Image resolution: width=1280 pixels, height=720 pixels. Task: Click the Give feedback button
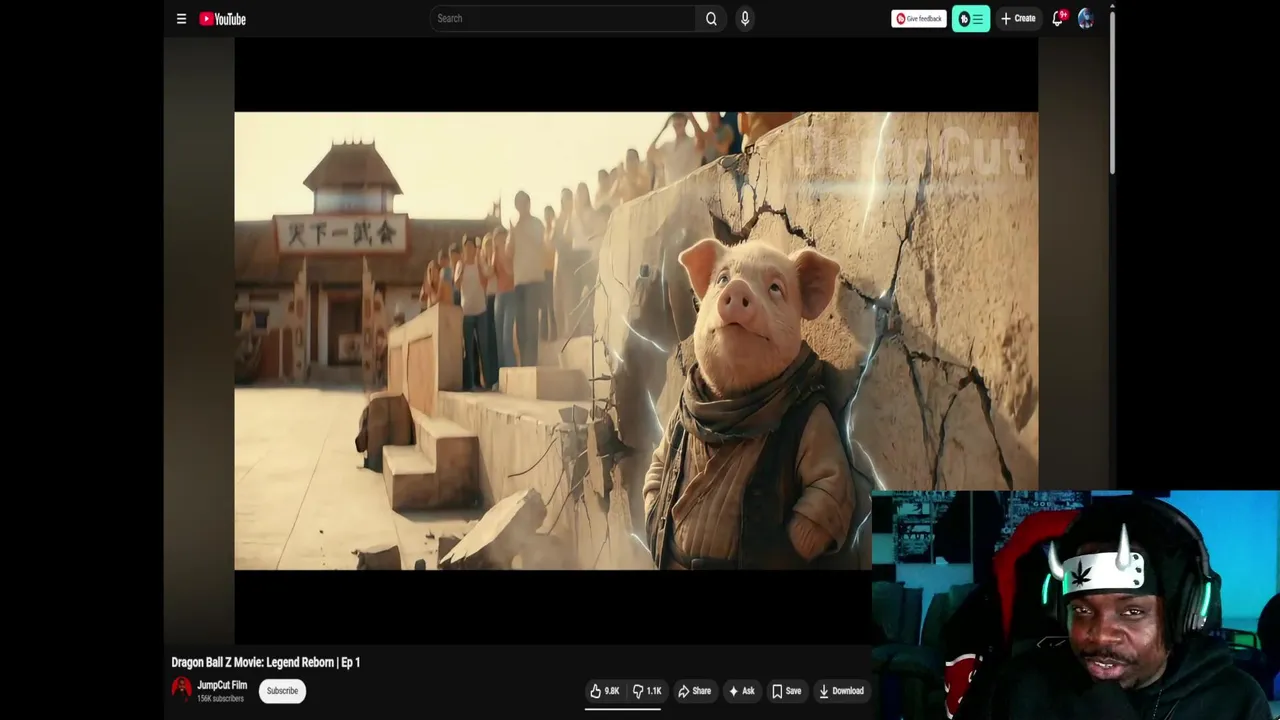[x=918, y=18]
